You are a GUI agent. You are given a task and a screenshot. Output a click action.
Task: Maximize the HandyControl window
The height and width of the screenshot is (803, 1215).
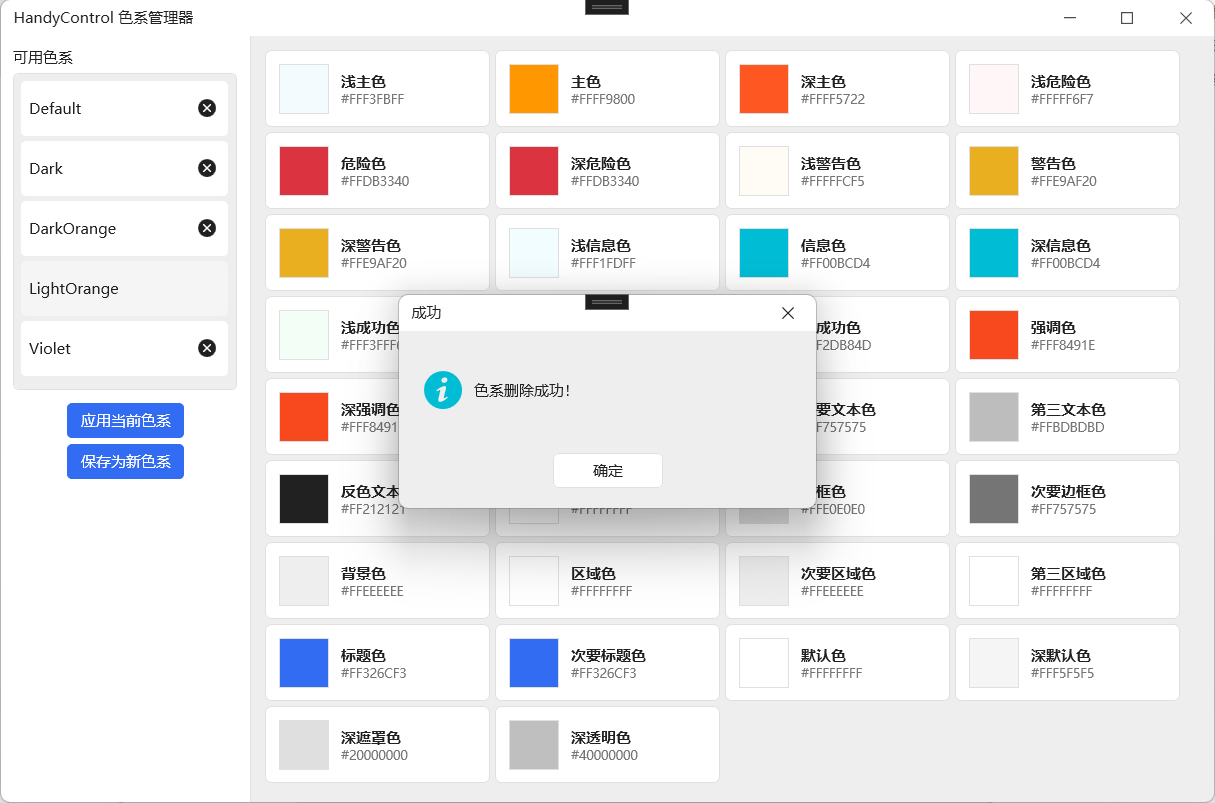[1127, 18]
